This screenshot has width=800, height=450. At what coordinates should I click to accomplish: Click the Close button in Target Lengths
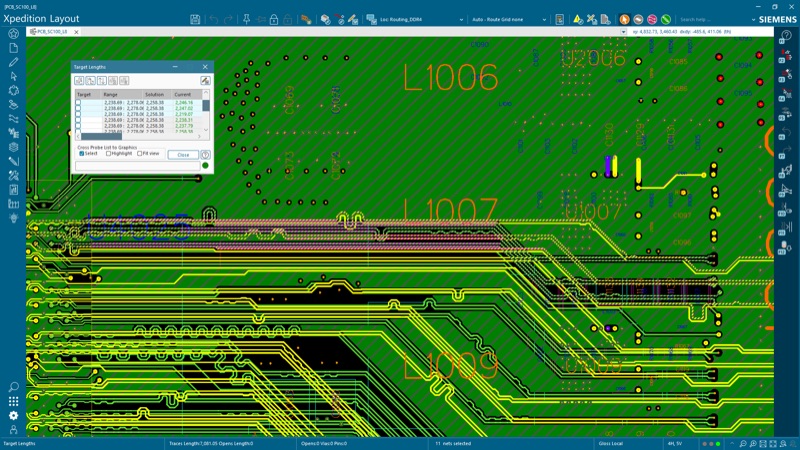[183, 155]
